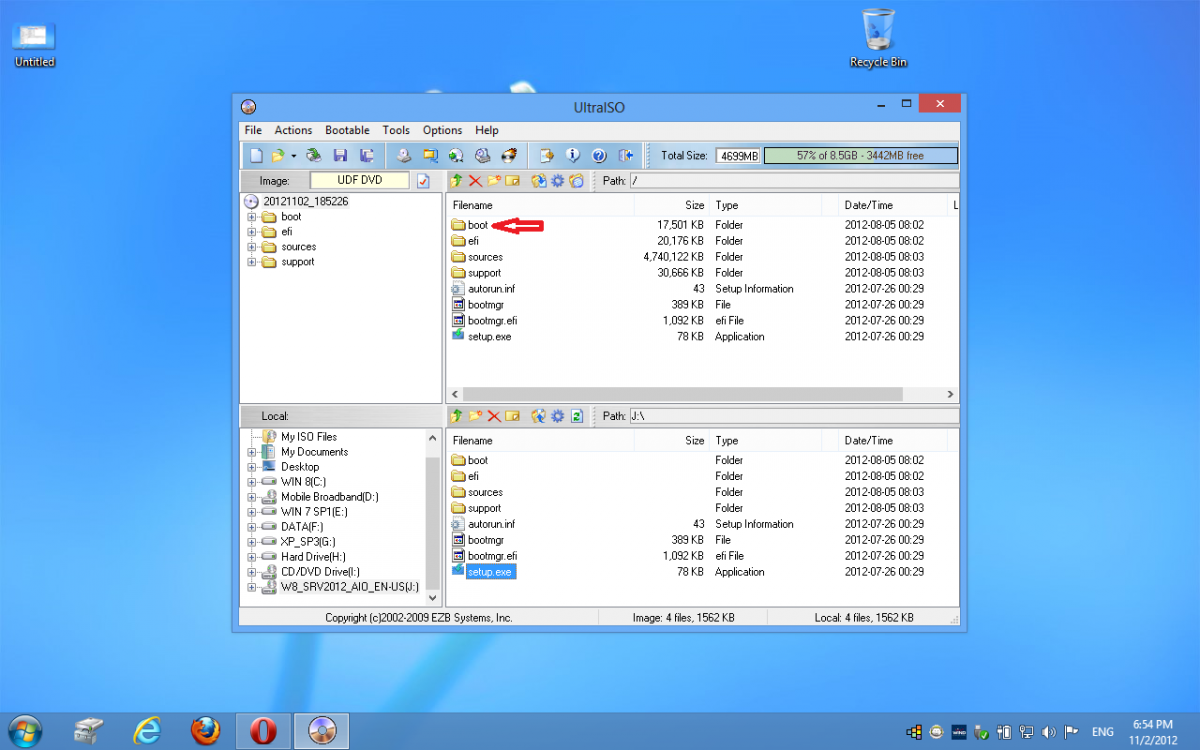Viewport: 1200px width, 750px height.
Task: Click the Open CD/DVD icon with green arrow
Action: pyautogui.click(x=314, y=155)
